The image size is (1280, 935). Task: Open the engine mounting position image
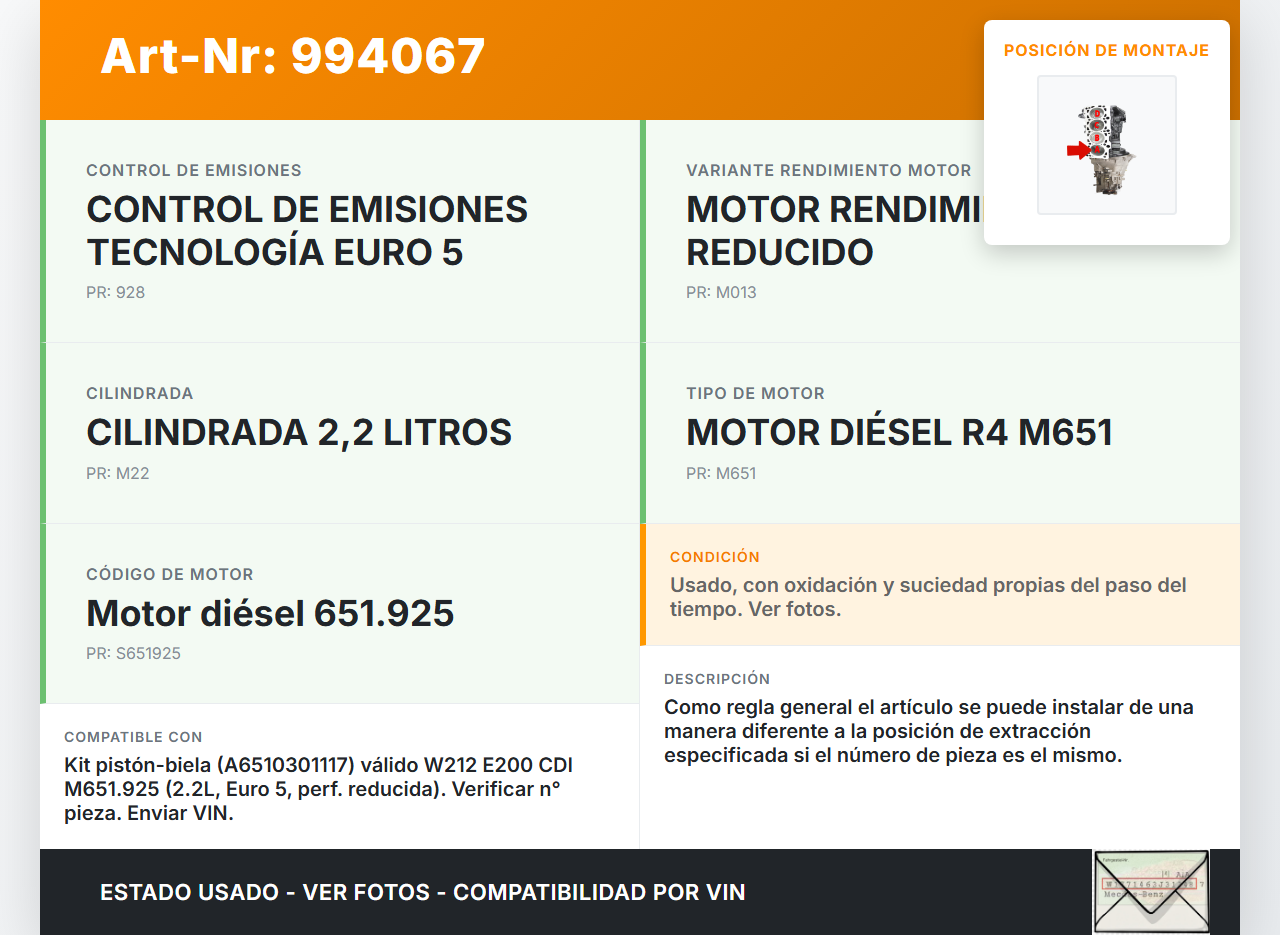coord(1106,145)
